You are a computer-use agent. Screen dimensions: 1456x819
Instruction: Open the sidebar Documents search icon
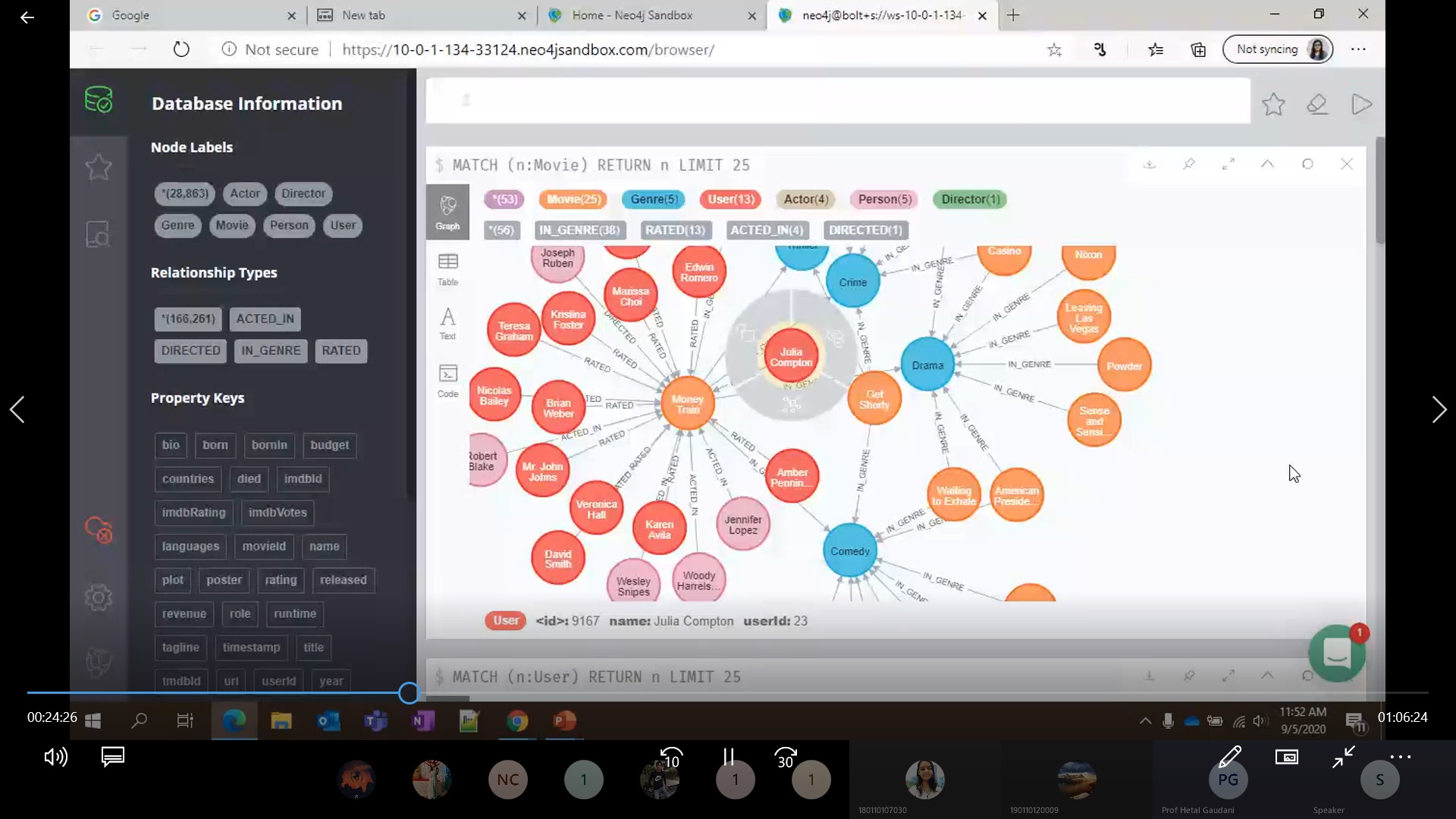pyautogui.click(x=99, y=234)
